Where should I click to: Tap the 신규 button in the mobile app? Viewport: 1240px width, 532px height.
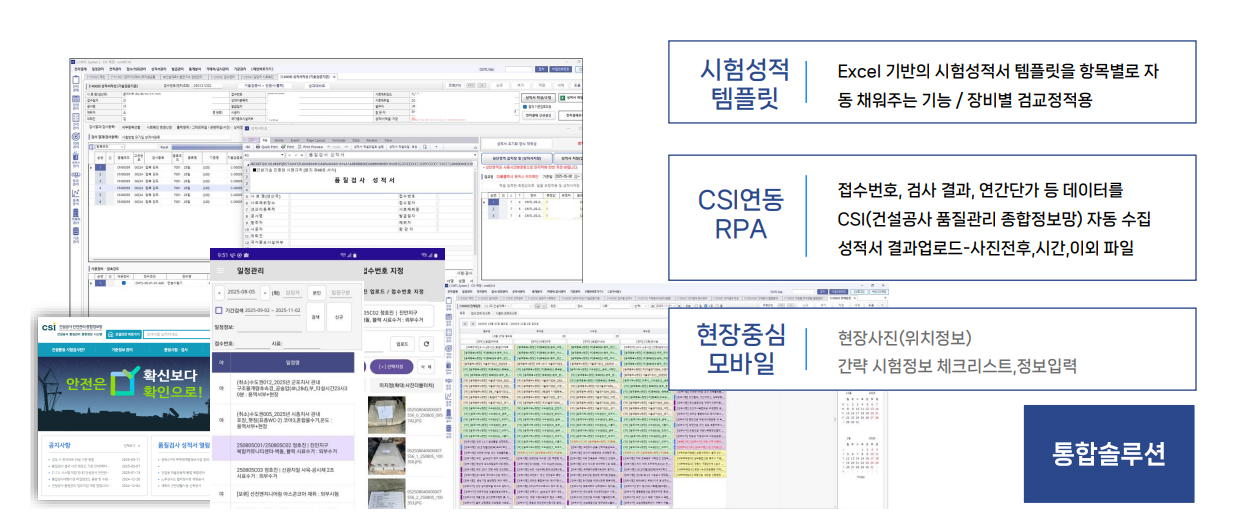pyautogui.click(x=339, y=317)
